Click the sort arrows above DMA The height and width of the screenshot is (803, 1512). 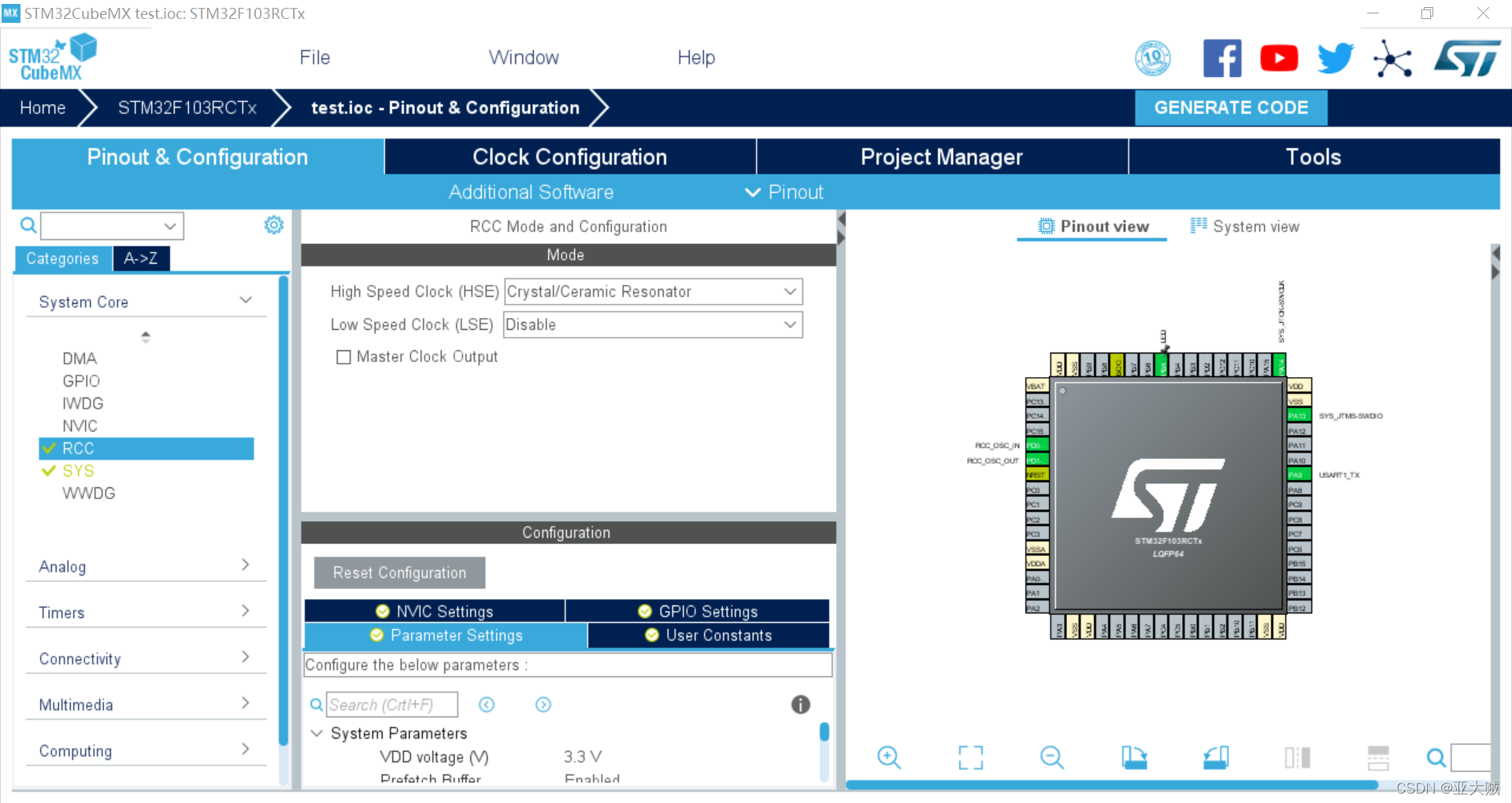146,337
